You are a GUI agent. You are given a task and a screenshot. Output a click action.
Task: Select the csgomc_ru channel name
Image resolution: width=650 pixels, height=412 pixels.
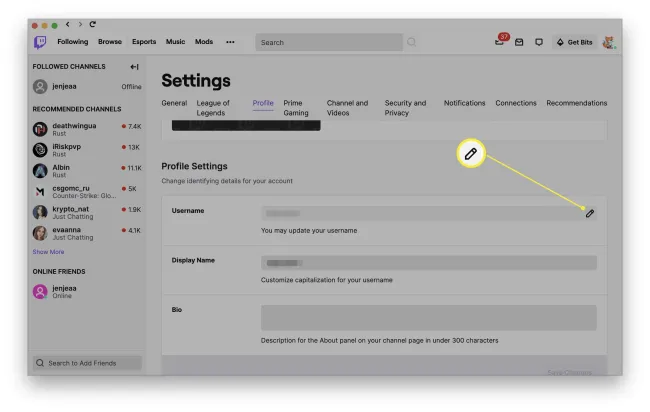click(x=71, y=188)
